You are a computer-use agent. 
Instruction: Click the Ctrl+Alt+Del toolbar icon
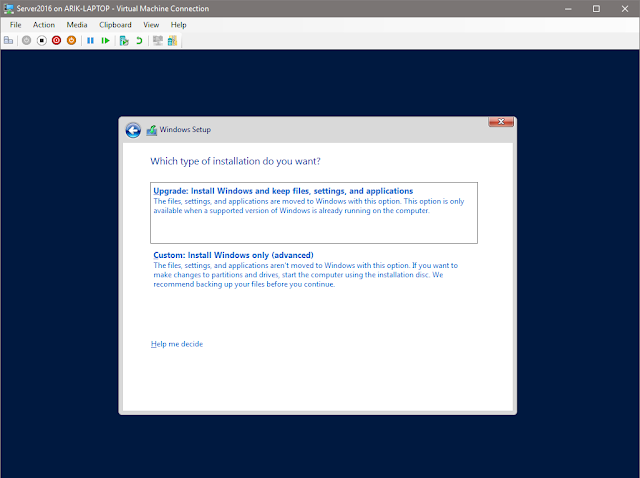[x=9, y=40]
